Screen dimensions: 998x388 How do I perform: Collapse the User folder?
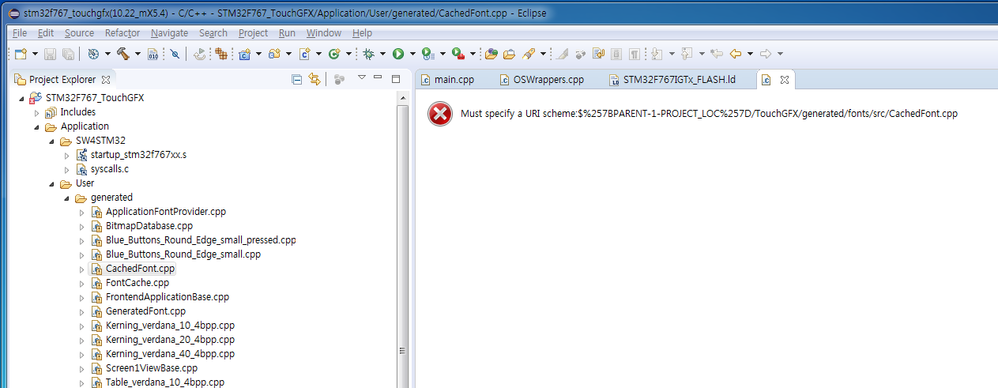click(52, 184)
